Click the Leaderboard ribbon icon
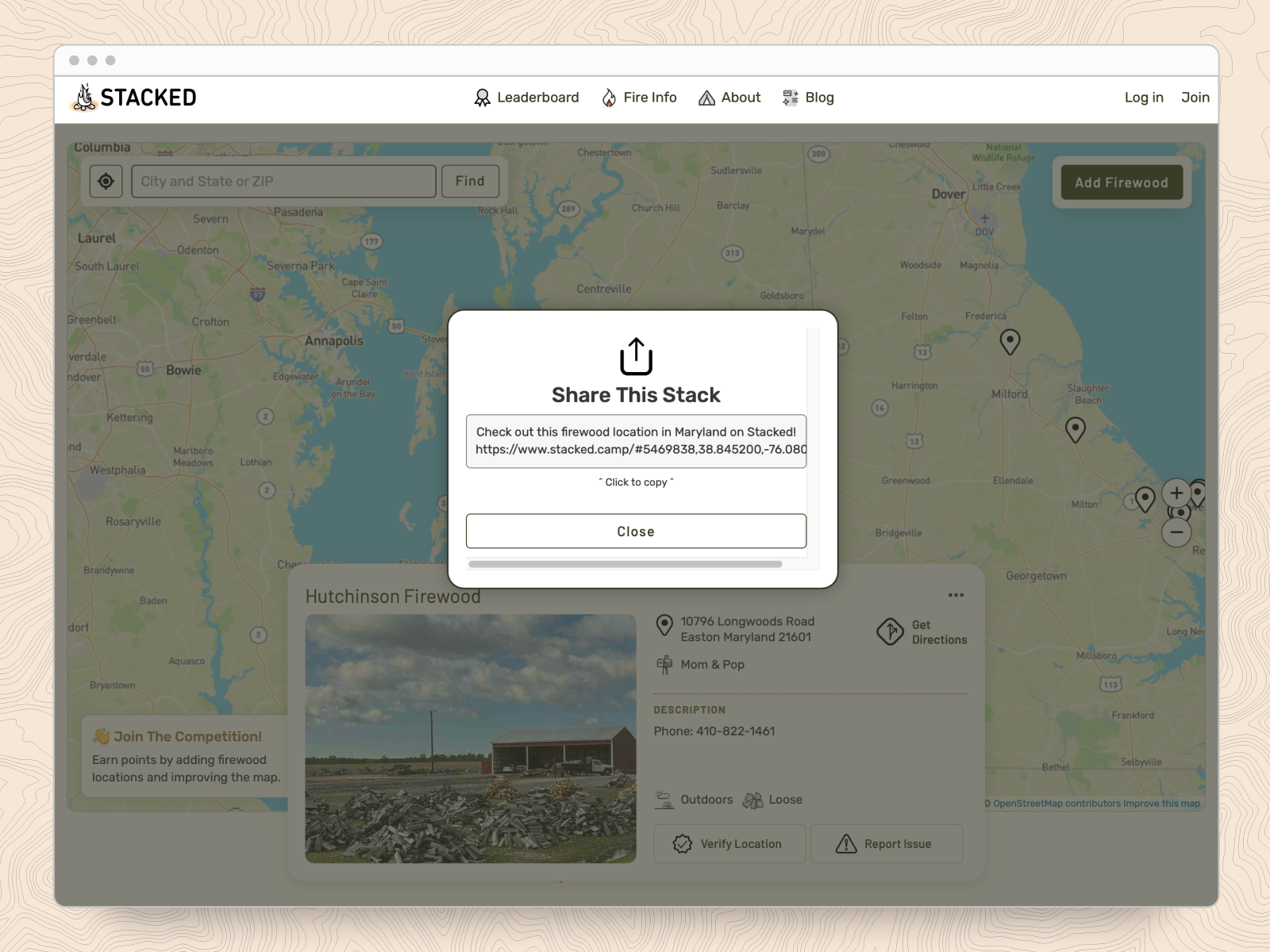This screenshot has height=952, width=1270. point(483,98)
